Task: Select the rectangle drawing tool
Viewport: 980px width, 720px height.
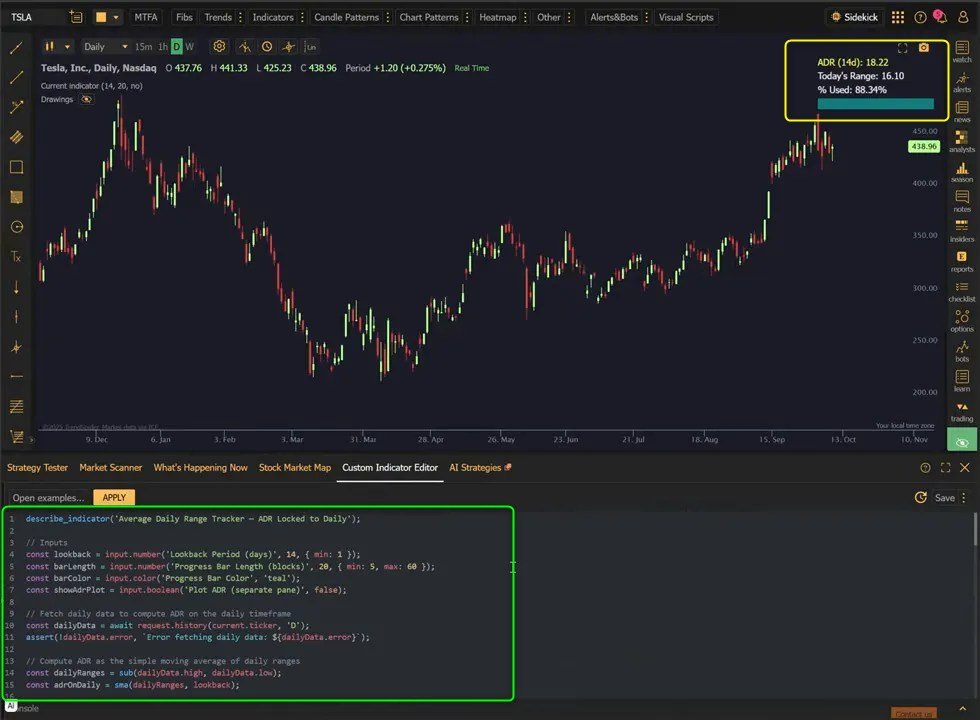Action: pos(16,167)
